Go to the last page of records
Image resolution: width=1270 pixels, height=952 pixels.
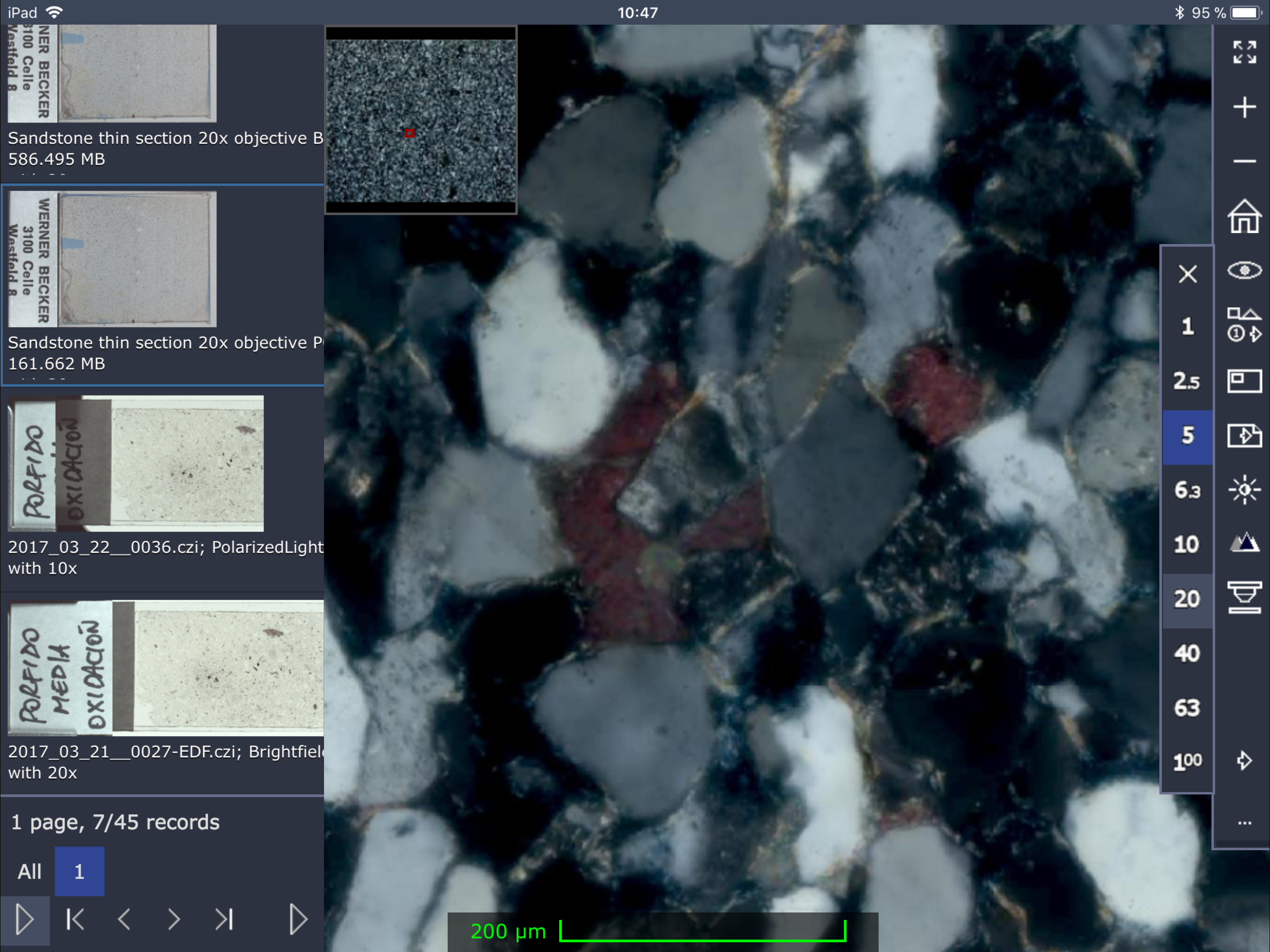(224, 919)
